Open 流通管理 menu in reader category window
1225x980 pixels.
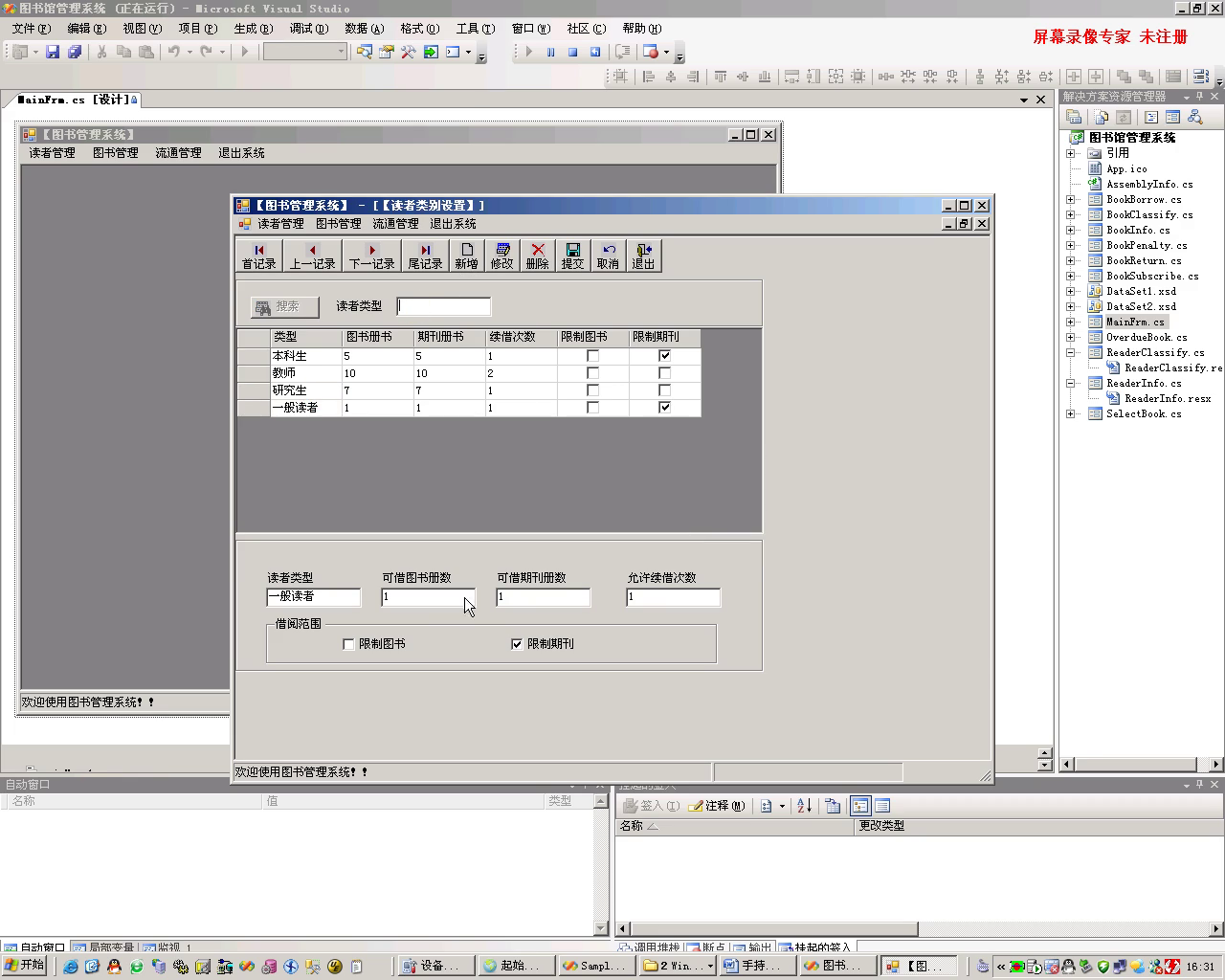click(395, 224)
